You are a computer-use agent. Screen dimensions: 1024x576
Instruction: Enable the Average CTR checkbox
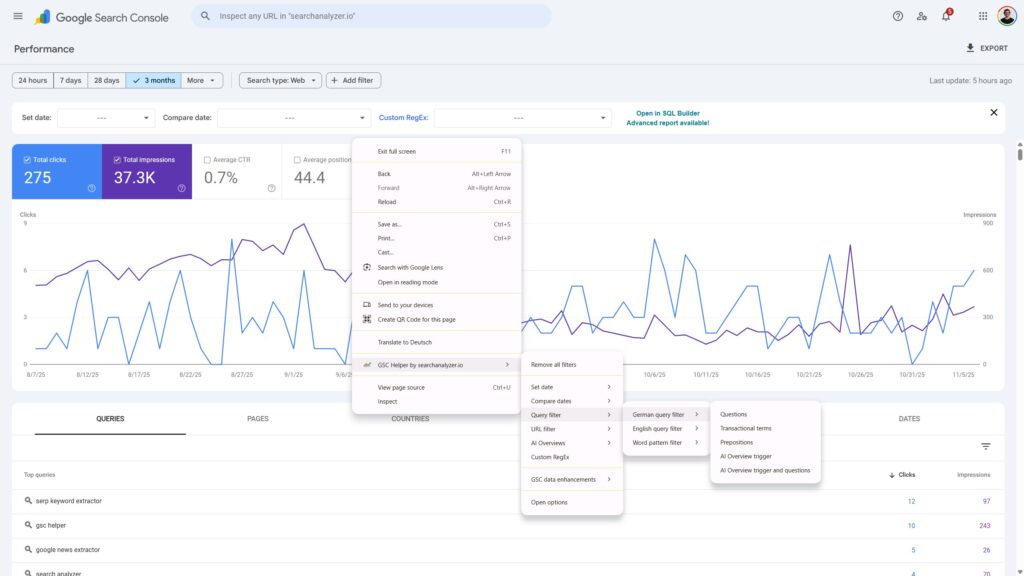tap(207, 160)
